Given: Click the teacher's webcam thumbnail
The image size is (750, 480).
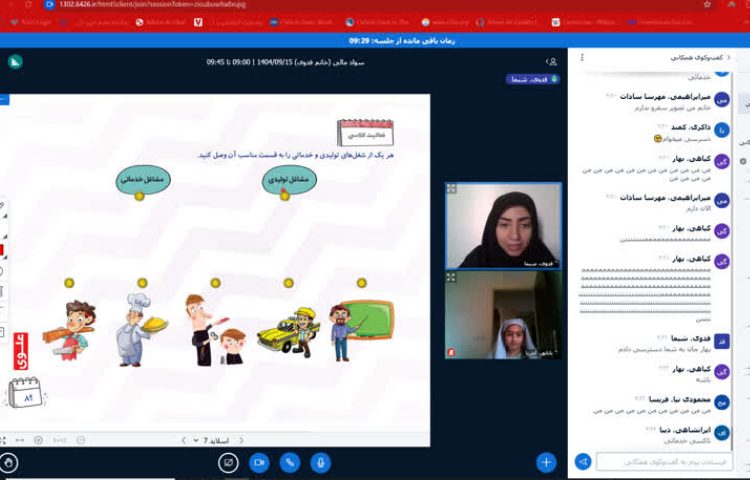Looking at the screenshot, I should pyautogui.click(x=503, y=226).
